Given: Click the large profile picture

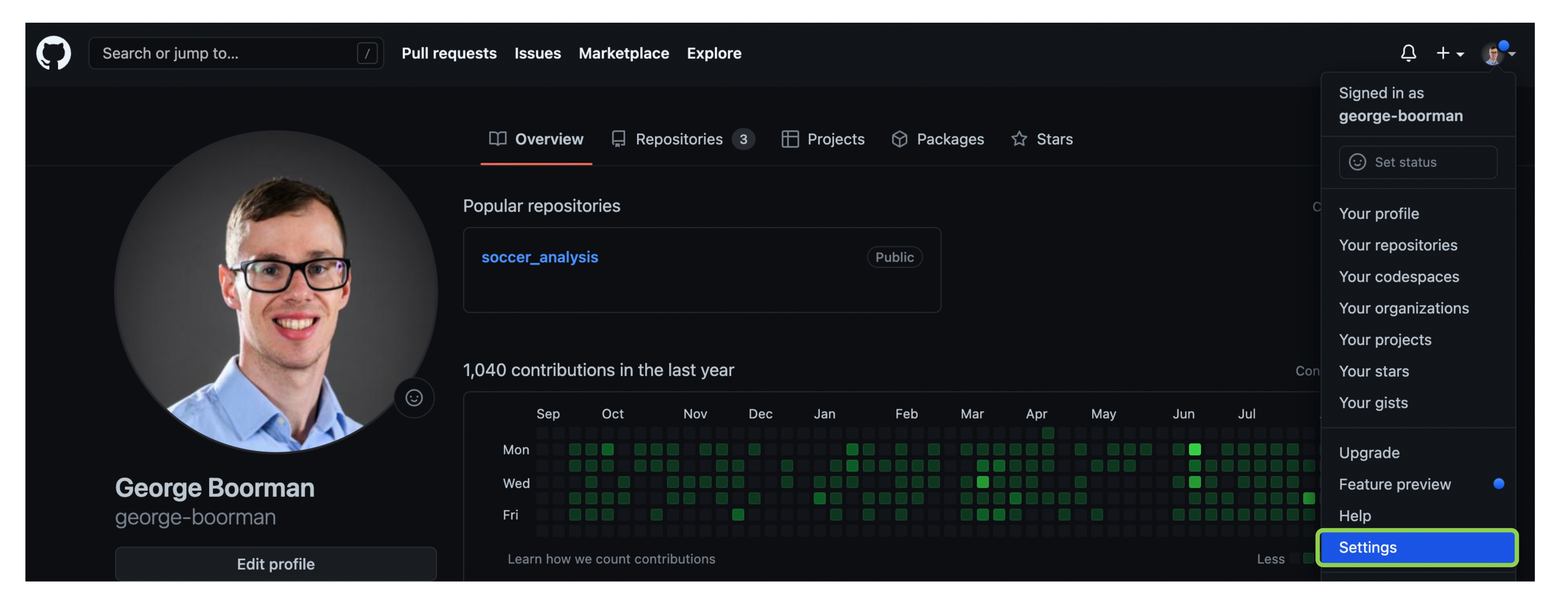Looking at the screenshot, I should (276, 291).
